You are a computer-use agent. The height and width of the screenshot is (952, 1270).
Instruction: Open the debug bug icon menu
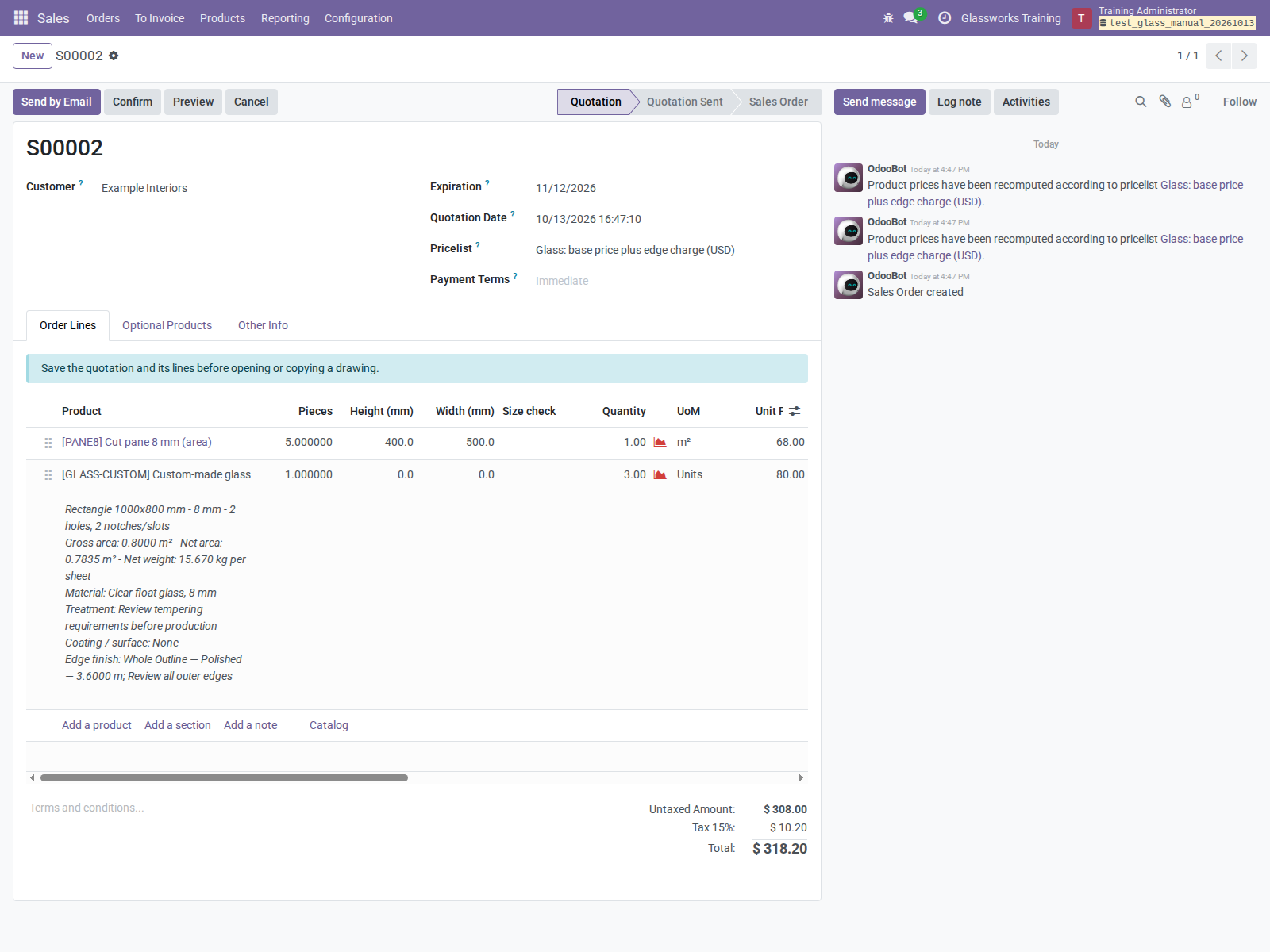[888, 17]
